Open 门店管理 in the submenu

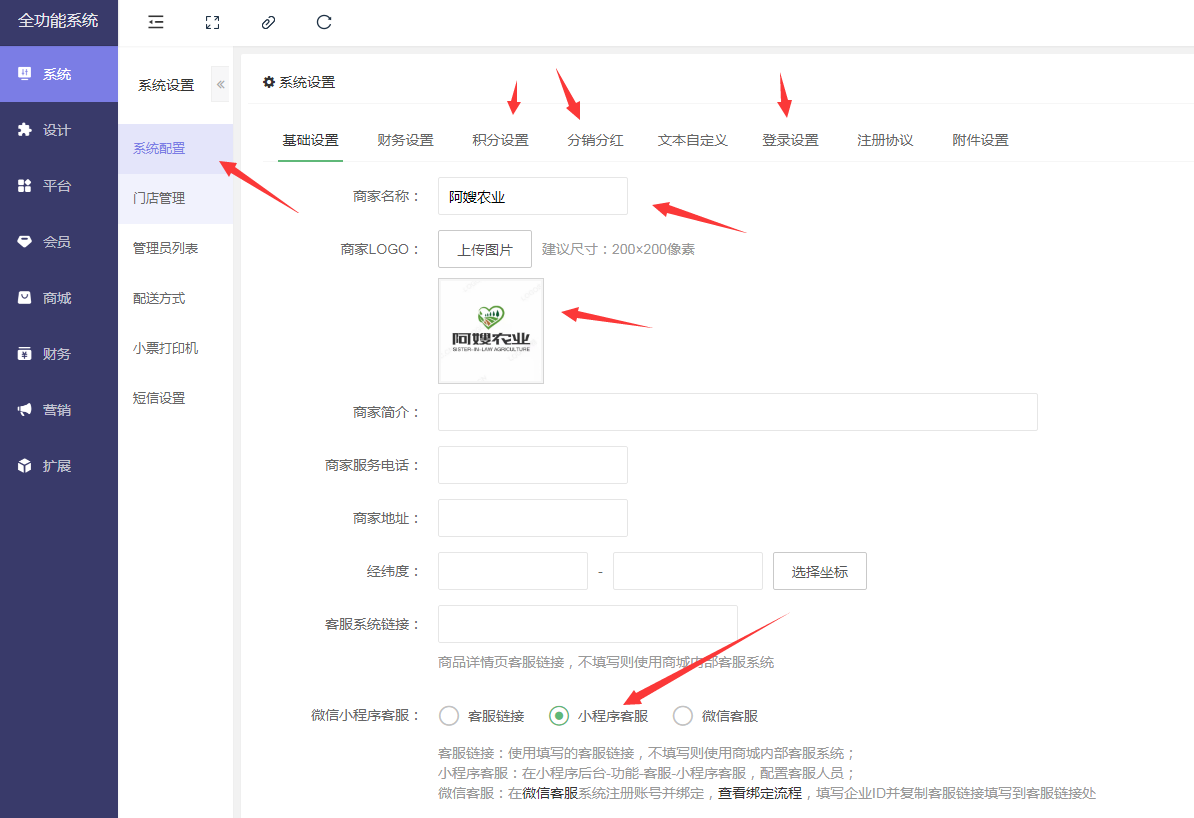click(x=160, y=198)
